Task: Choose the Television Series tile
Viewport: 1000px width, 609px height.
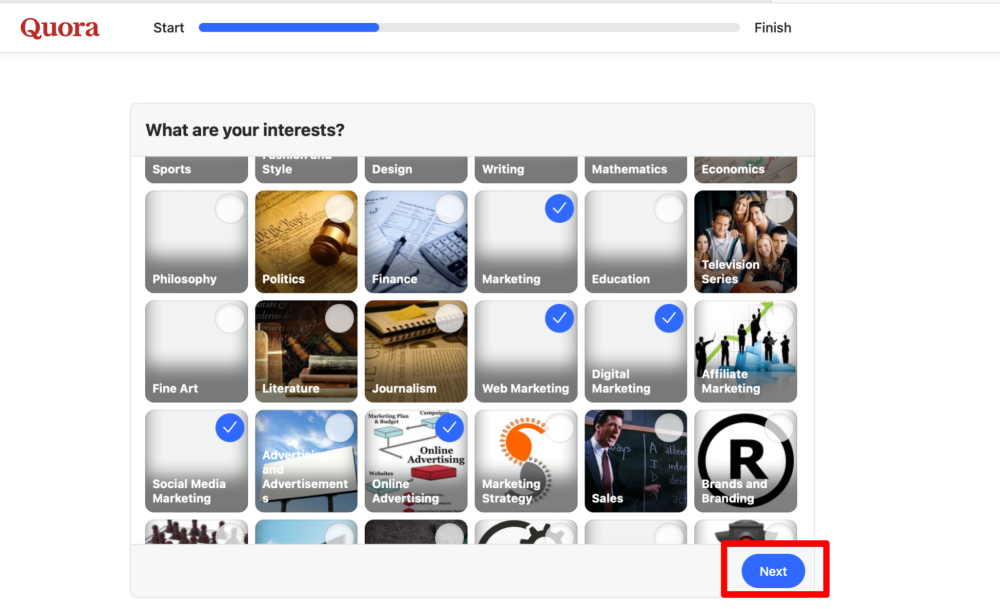Action: point(746,242)
